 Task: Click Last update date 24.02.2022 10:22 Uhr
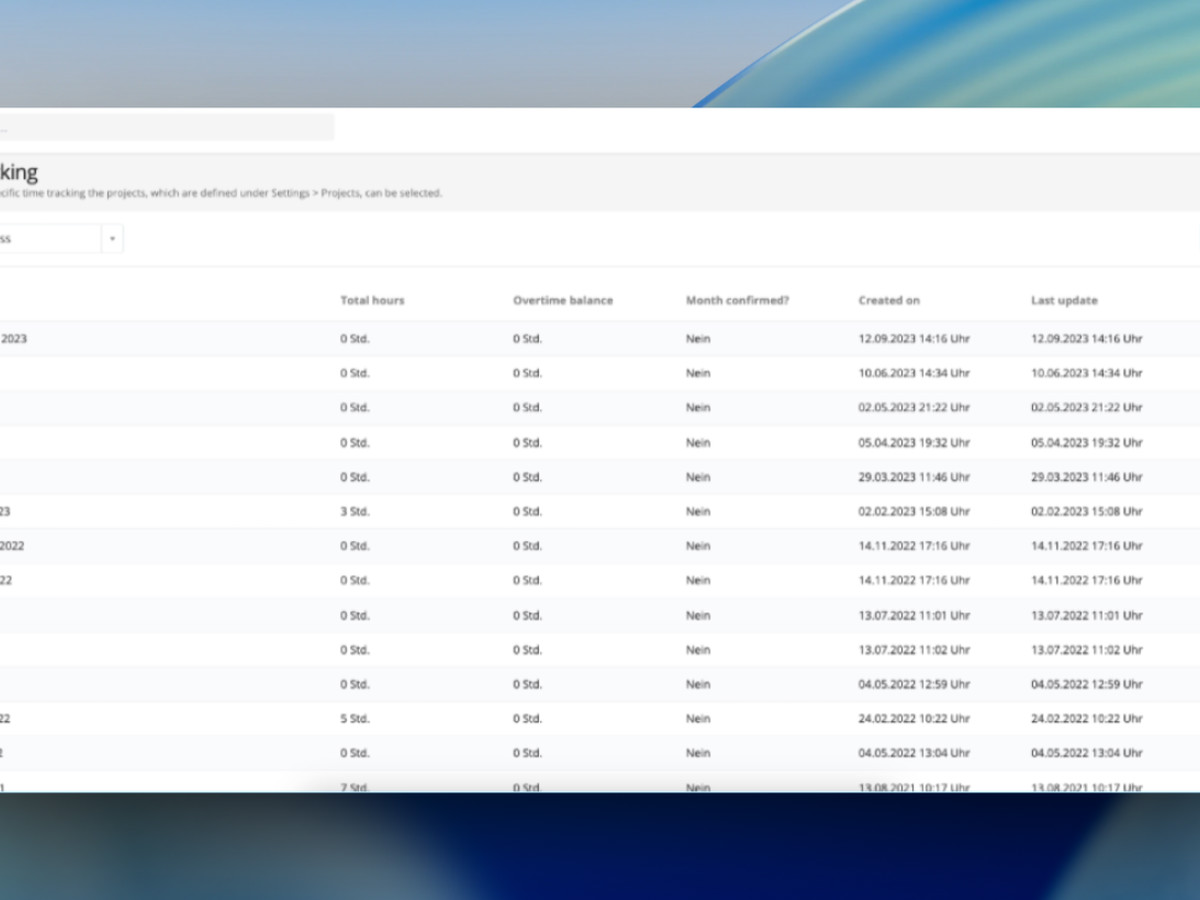point(1087,718)
